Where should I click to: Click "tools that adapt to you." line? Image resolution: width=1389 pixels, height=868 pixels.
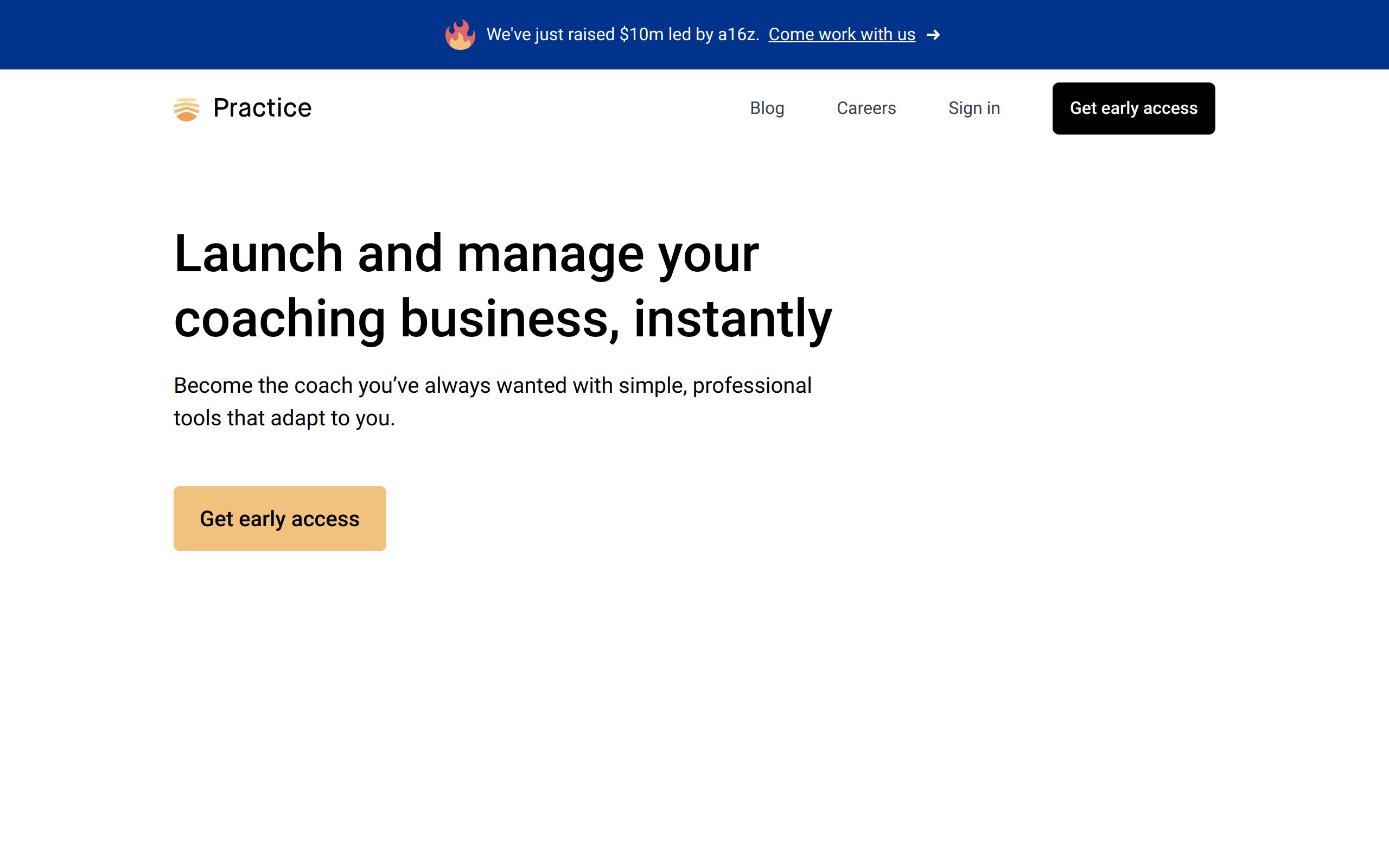284,418
